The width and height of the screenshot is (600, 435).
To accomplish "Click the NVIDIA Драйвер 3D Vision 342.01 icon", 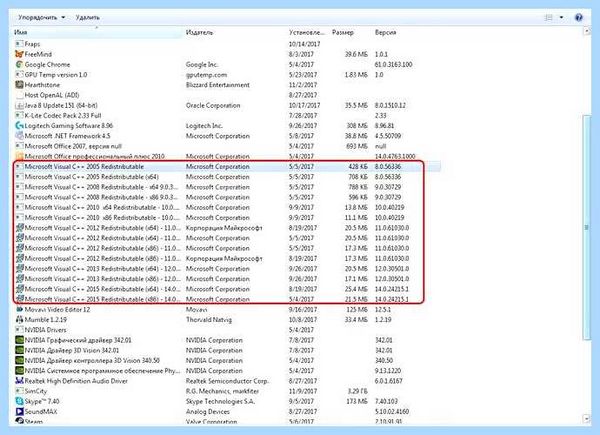I will [x=19, y=350].
